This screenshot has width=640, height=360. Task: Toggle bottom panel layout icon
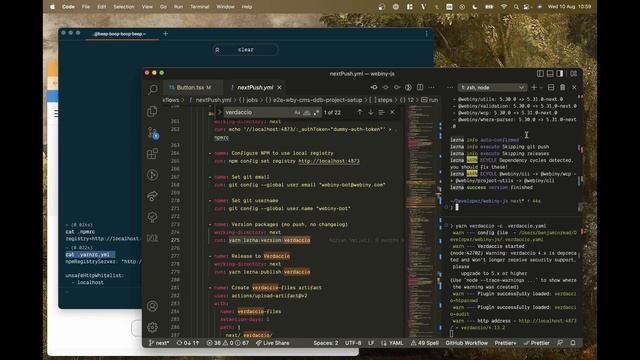click(550, 73)
